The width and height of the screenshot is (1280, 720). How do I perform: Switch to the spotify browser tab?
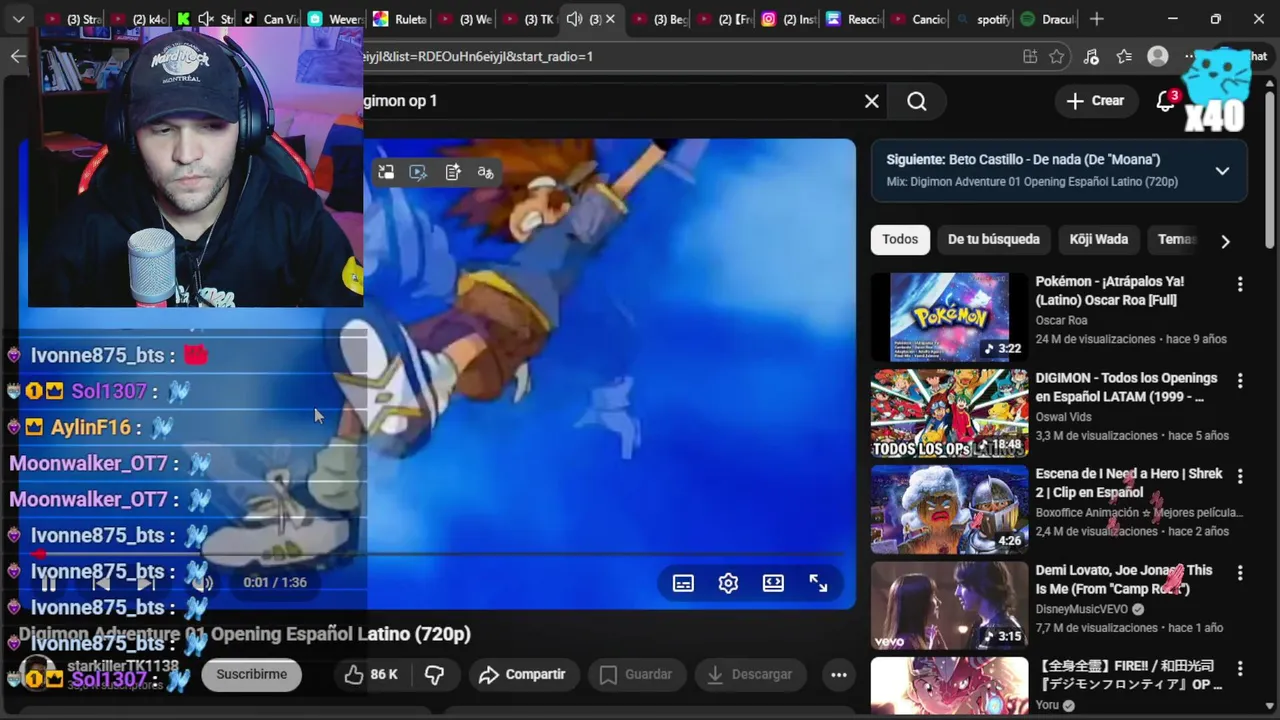pyautogui.click(x=982, y=19)
